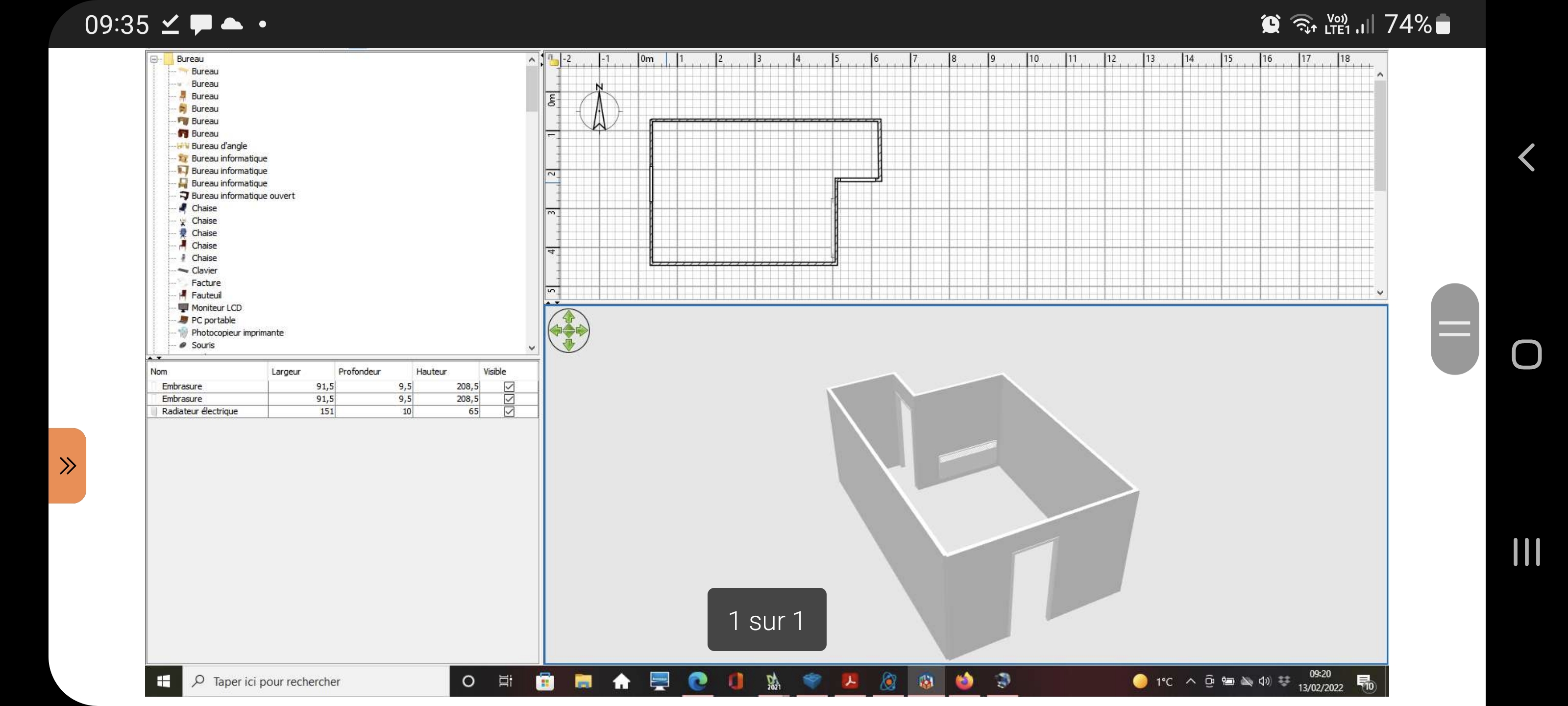Toggle Visible checkbox for second Embrasure row
The image size is (1568, 706).
tap(510, 399)
